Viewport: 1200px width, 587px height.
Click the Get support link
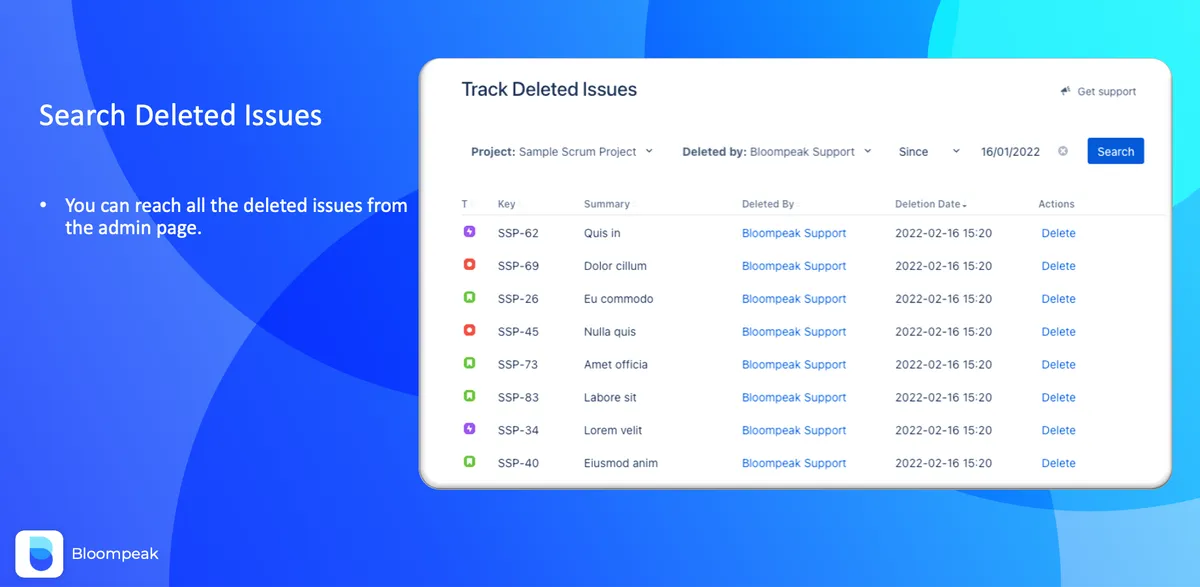pos(1106,91)
